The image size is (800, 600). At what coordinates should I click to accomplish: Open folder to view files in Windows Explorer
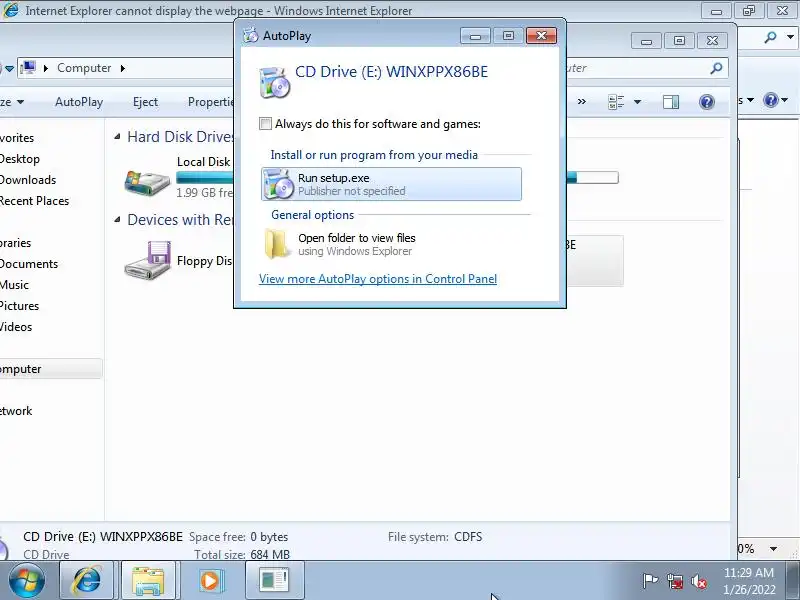(391, 244)
